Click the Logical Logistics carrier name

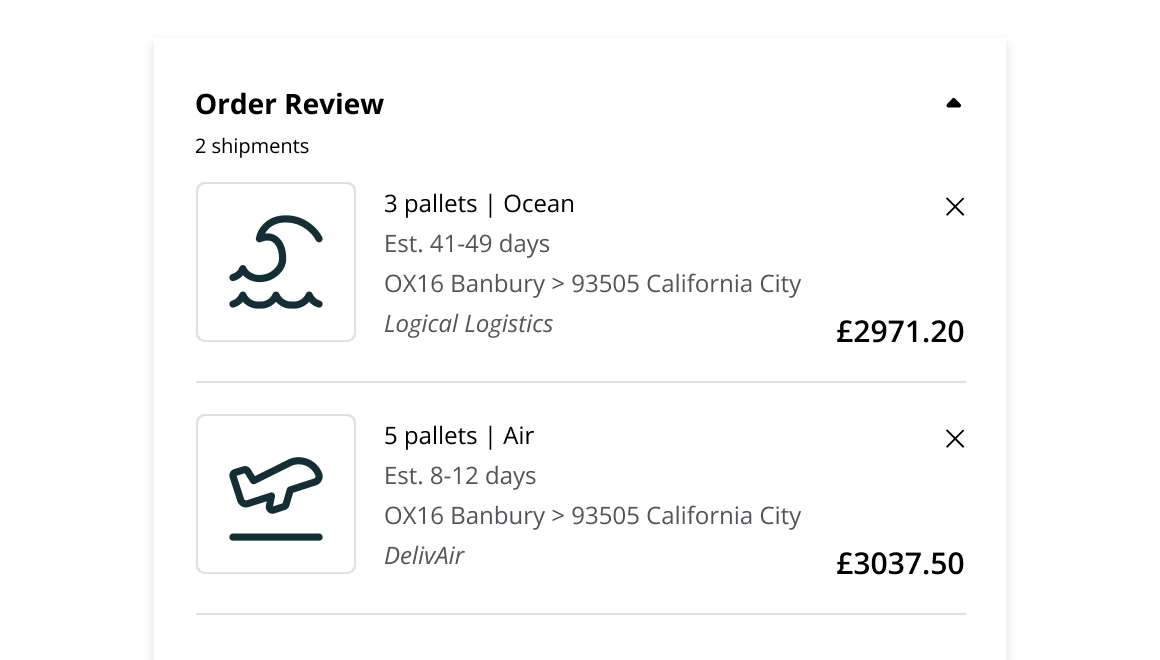pyautogui.click(x=468, y=324)
